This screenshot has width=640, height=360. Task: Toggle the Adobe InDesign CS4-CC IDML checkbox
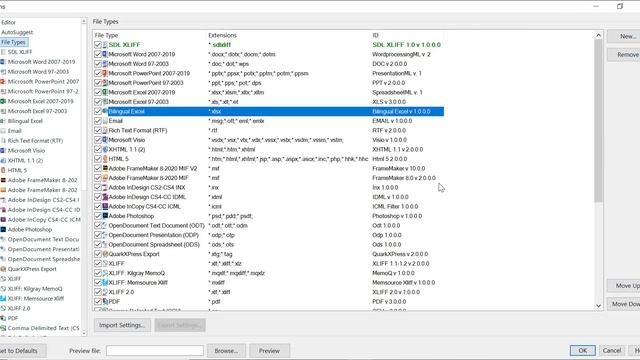[x=98, y=197]
